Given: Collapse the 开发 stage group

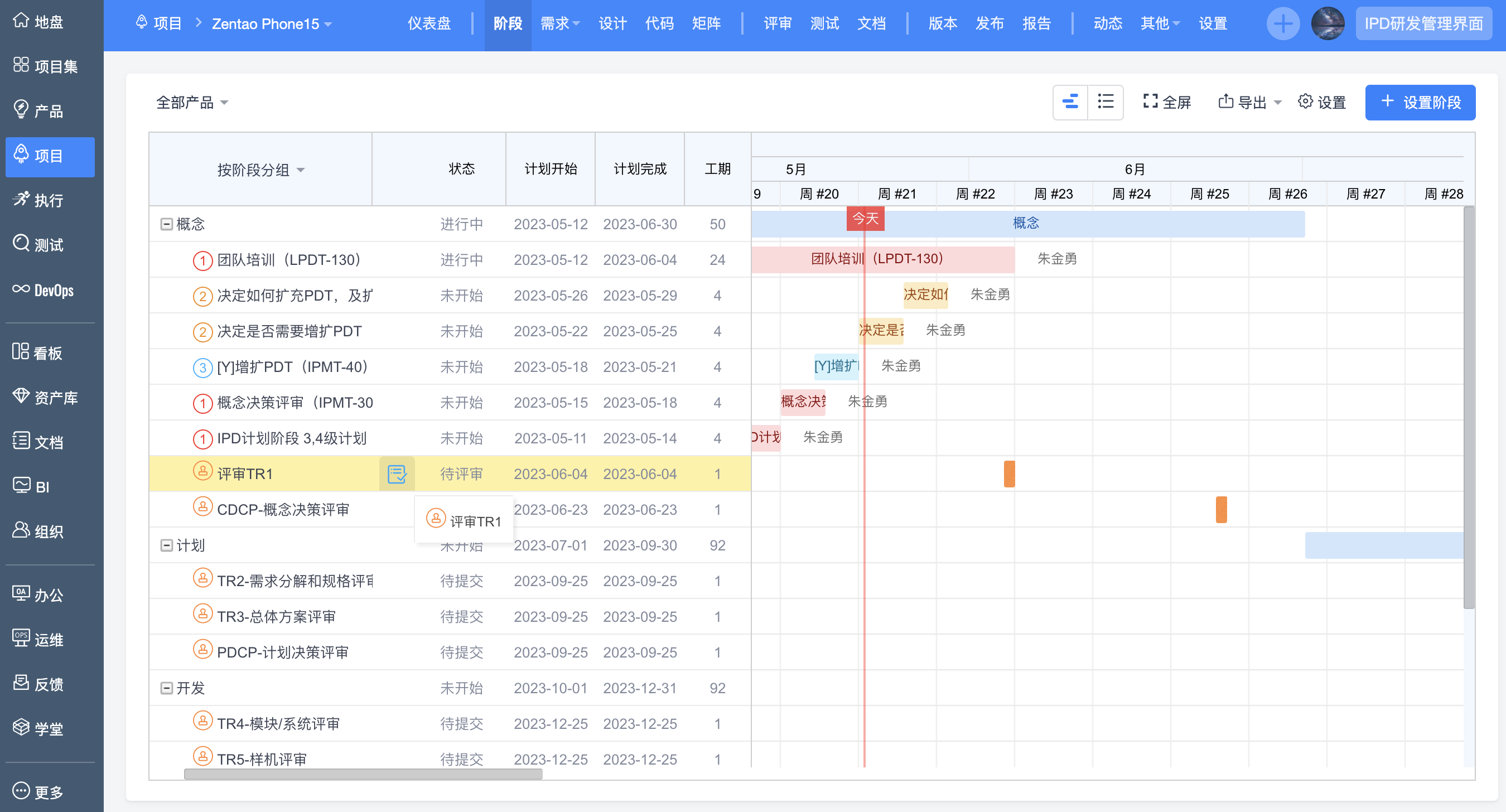Looking at the screenshot, I should [167, 688].
